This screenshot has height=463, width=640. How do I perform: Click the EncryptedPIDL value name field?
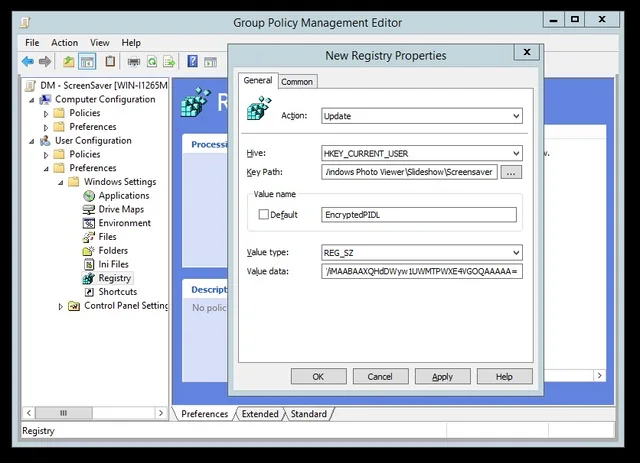click(x=419, y=215)
